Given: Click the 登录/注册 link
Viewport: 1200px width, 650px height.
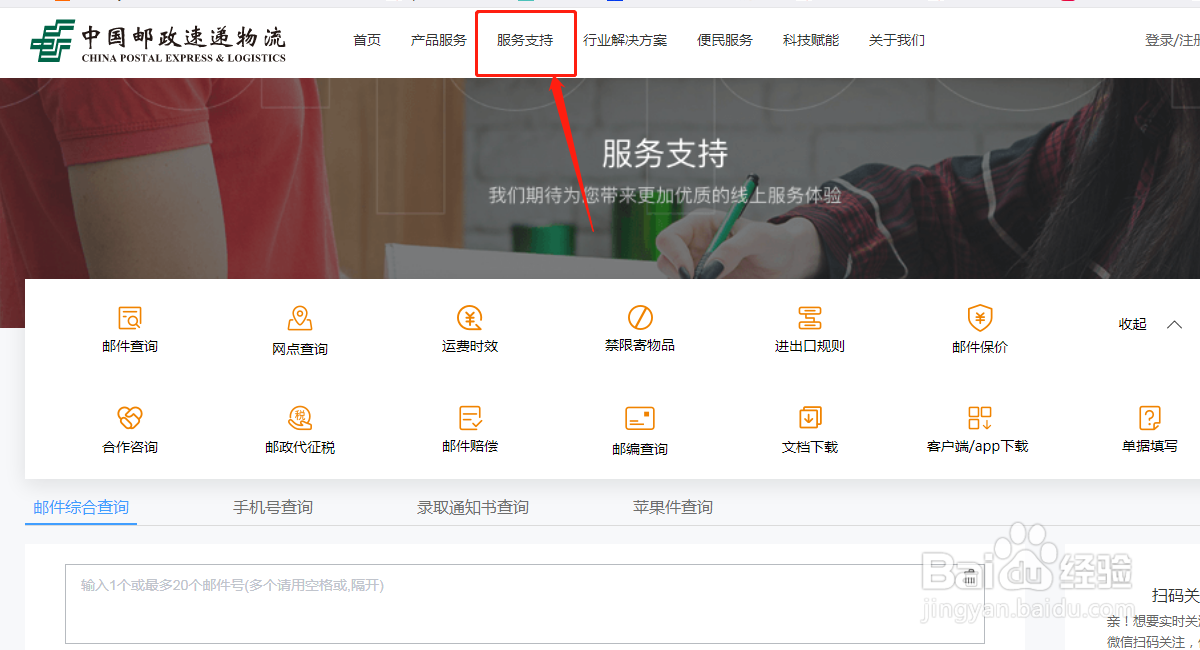Looking at the screenshot, I should click(x=1170, y=40).
